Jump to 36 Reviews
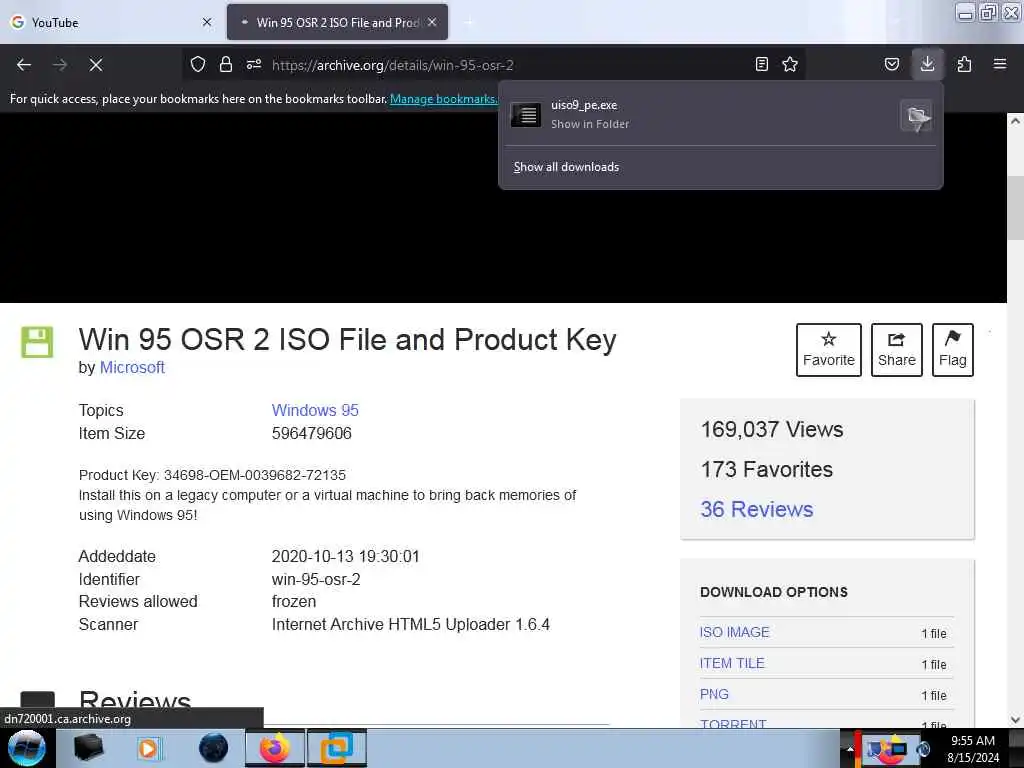Image resolution: width=1024 pixels, height=768 pixels. click(756, 509)
